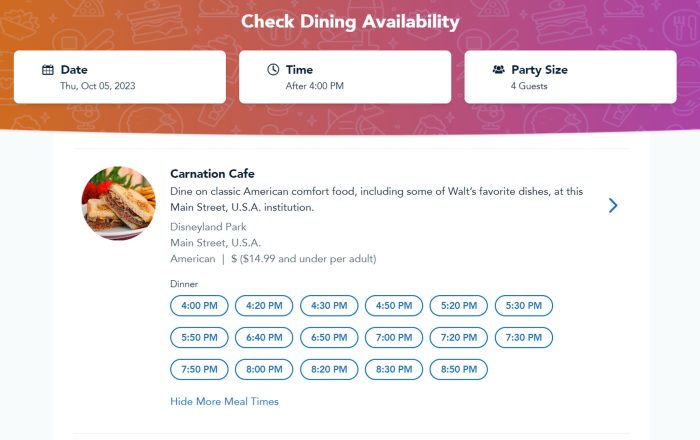Click the Carnation Cafe sandwich thumbnail
This screenshot has width=700, height=440.
pyautogui.click(x=118, y=203)
